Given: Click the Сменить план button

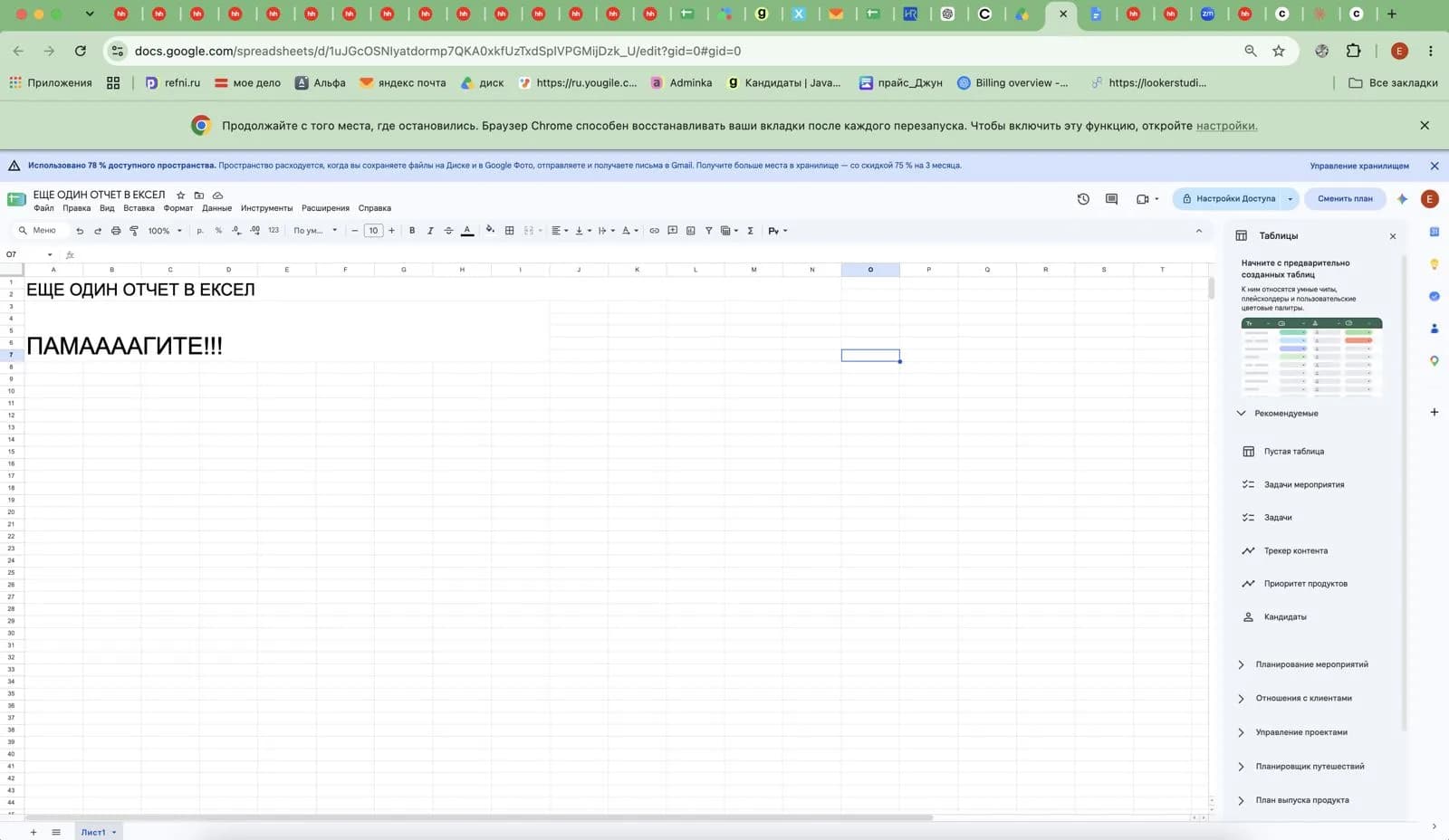Looking at the screenshot, I should pos(1345,199).
